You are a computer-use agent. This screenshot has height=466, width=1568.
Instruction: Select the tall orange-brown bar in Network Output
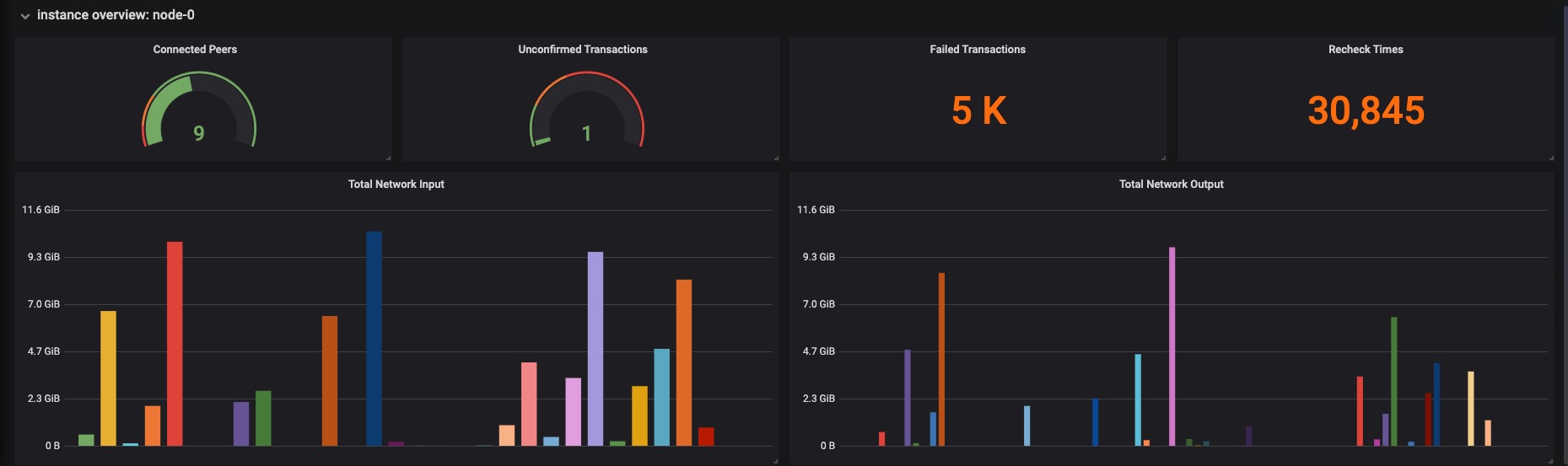click(x=941, y=360)
